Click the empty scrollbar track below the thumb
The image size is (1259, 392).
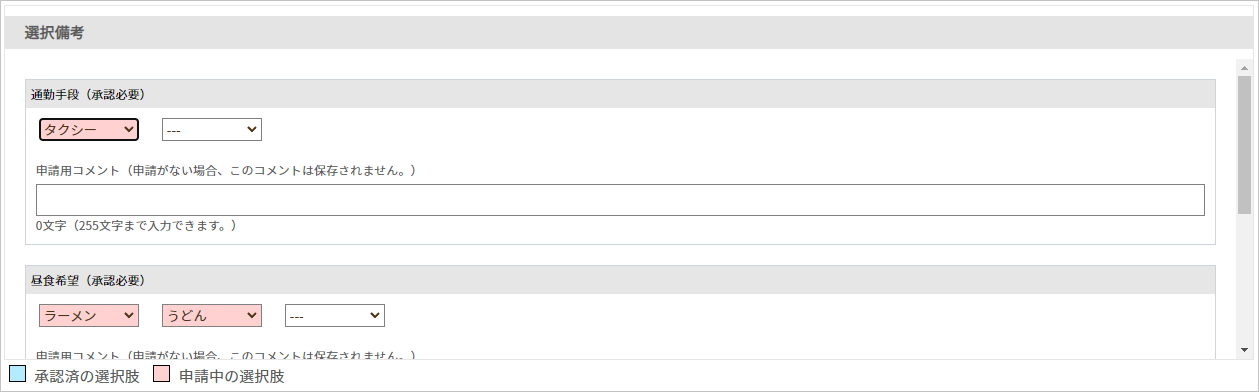click(1244, 278)
